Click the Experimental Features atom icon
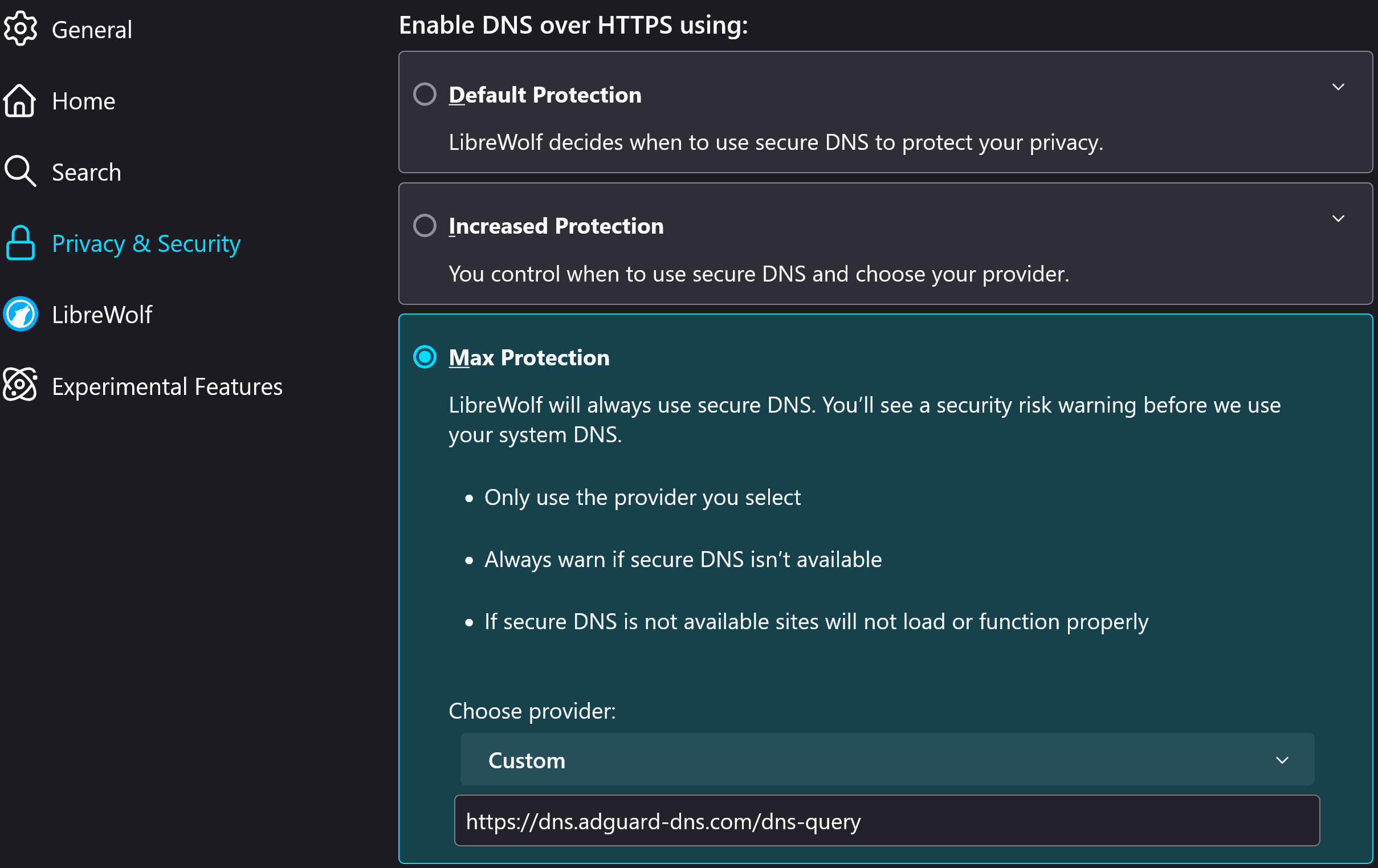This screenshot has height=868, width=1378. pos(20,385)
